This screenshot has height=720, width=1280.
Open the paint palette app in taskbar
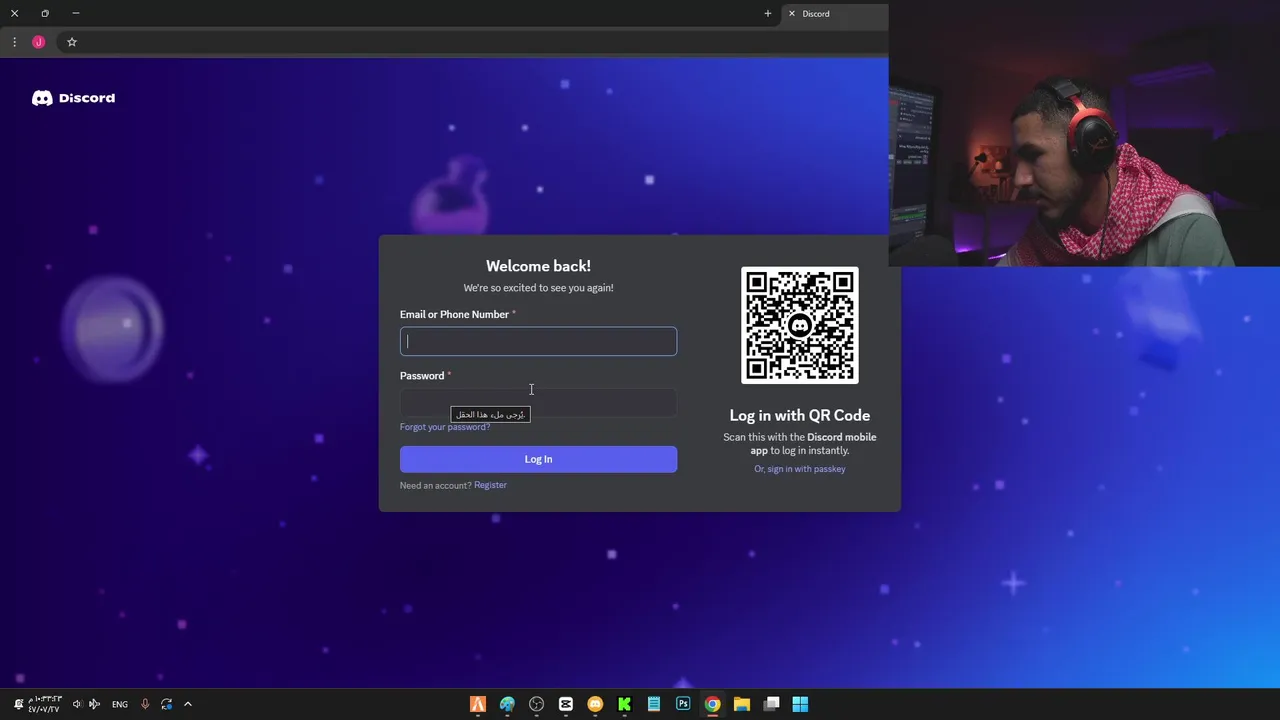507,704
